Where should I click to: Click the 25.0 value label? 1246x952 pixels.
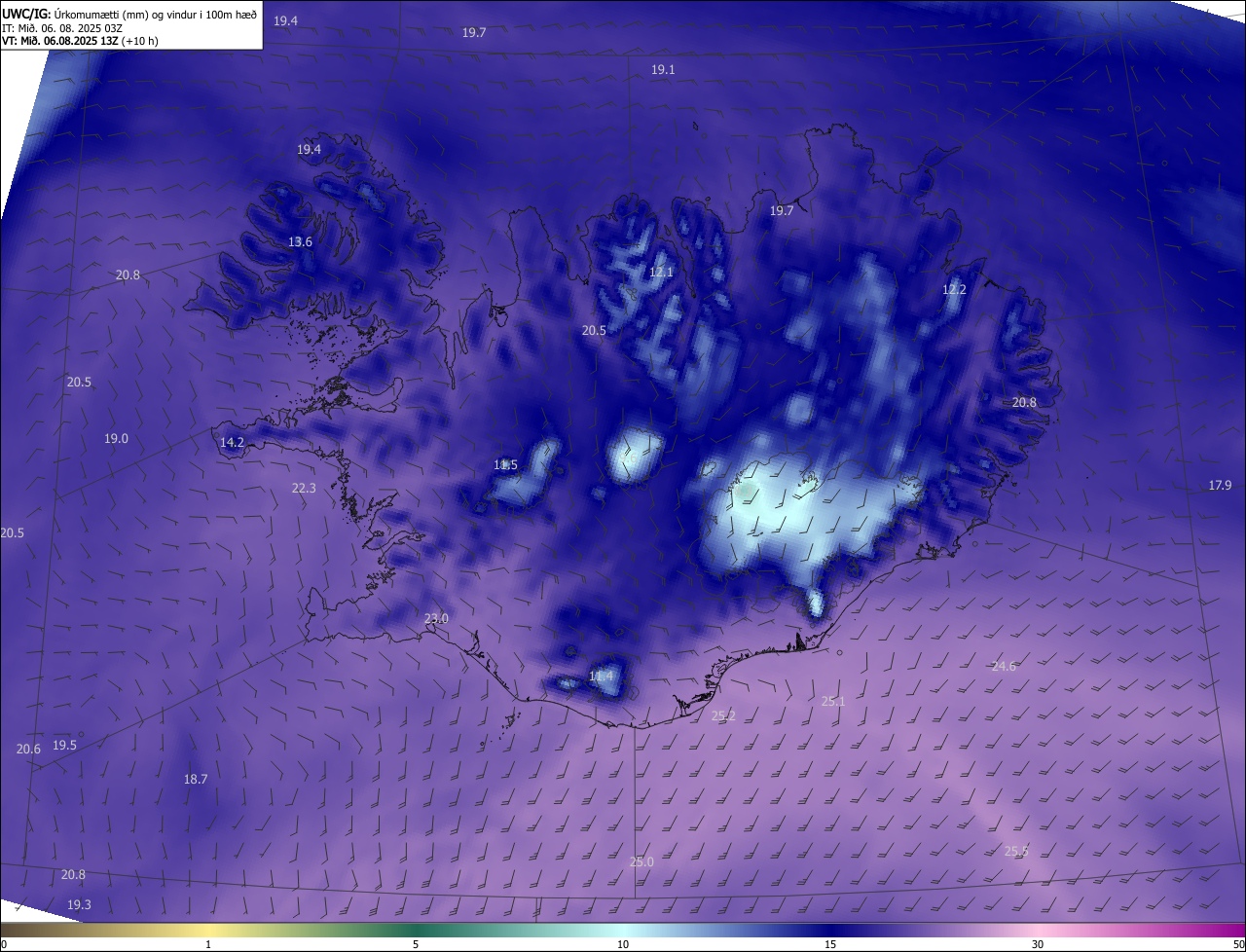(x=641, y=862)
